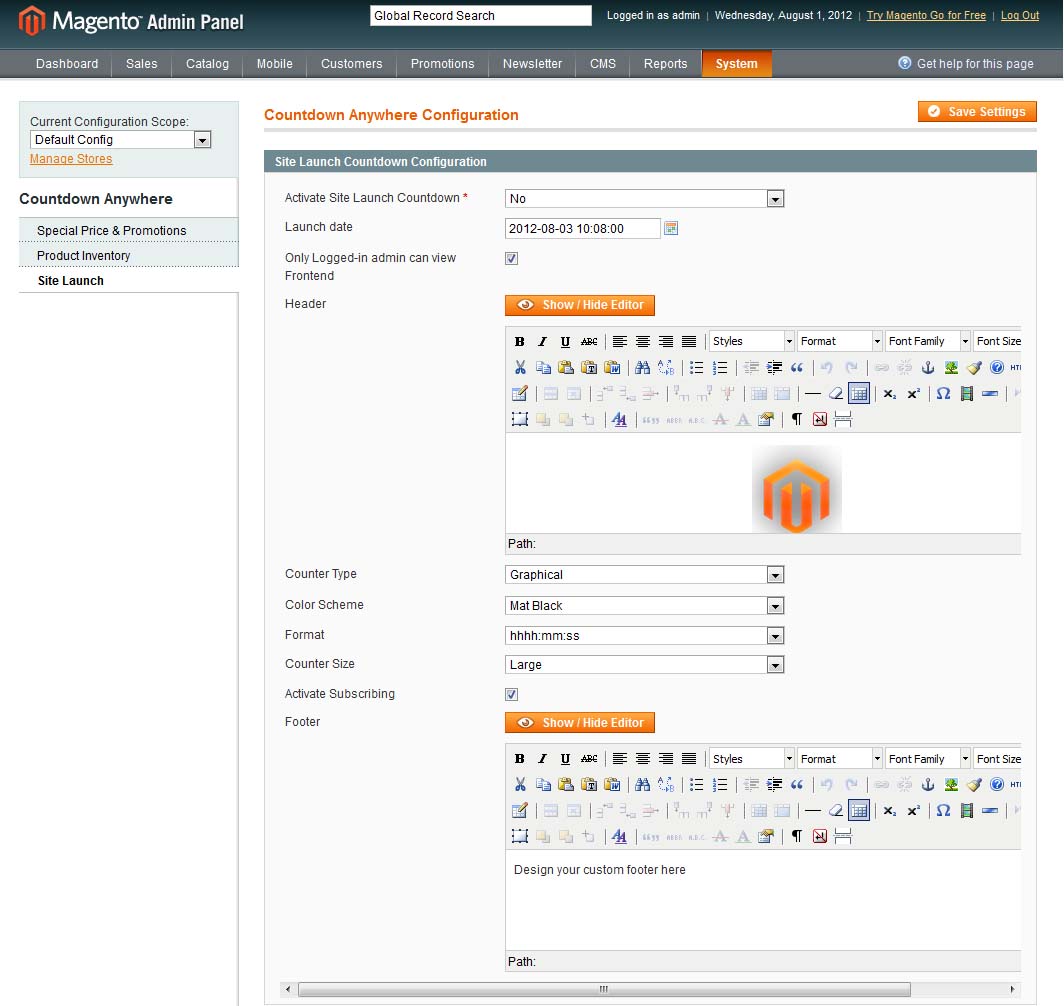Insert image using Footer editor toolbar
This screenshot has height=1006, width=1064.
point(951,785)
